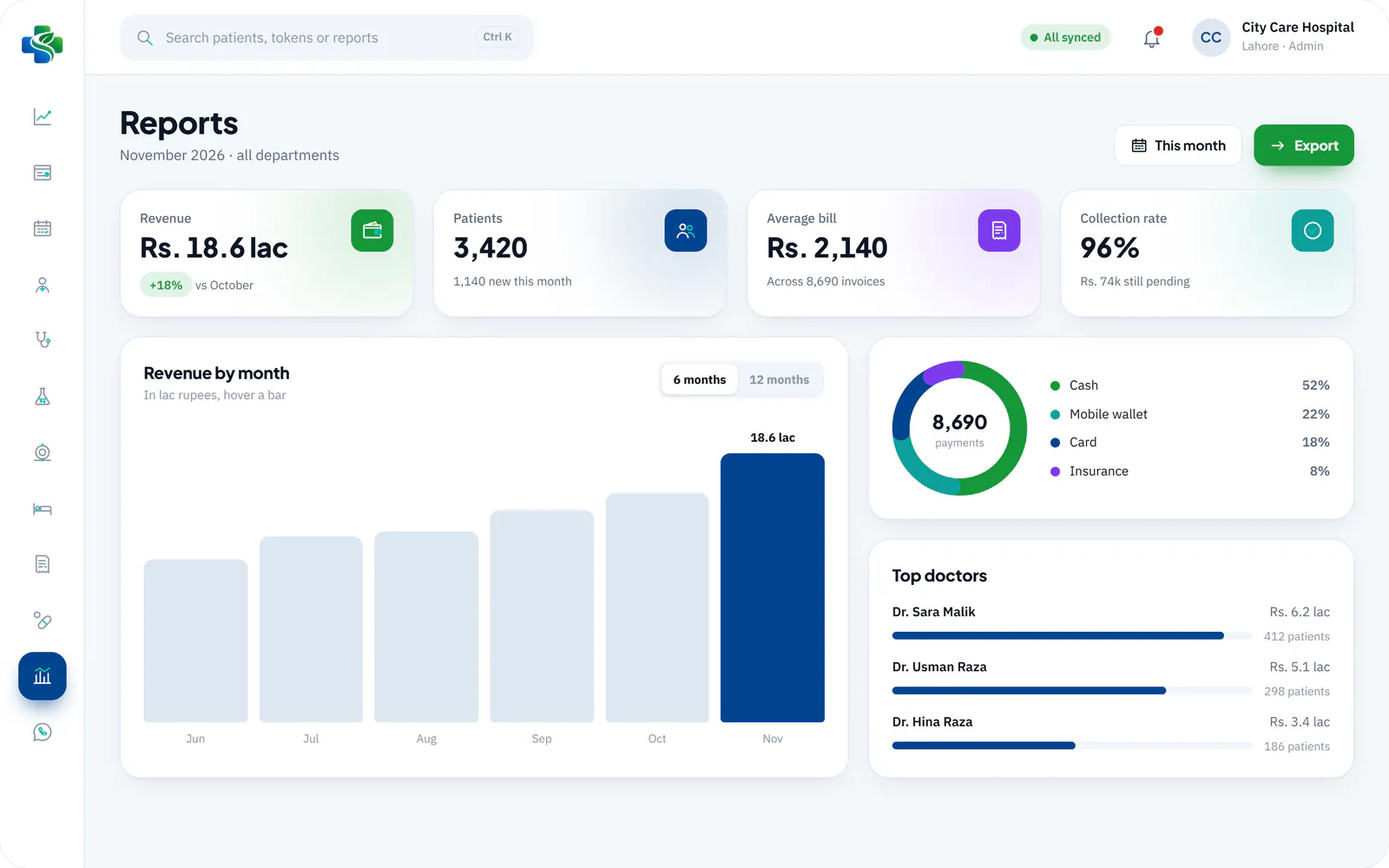Focus the Search patients, tokens or reports field
The image size is (1389, 868).
point(326,37)
